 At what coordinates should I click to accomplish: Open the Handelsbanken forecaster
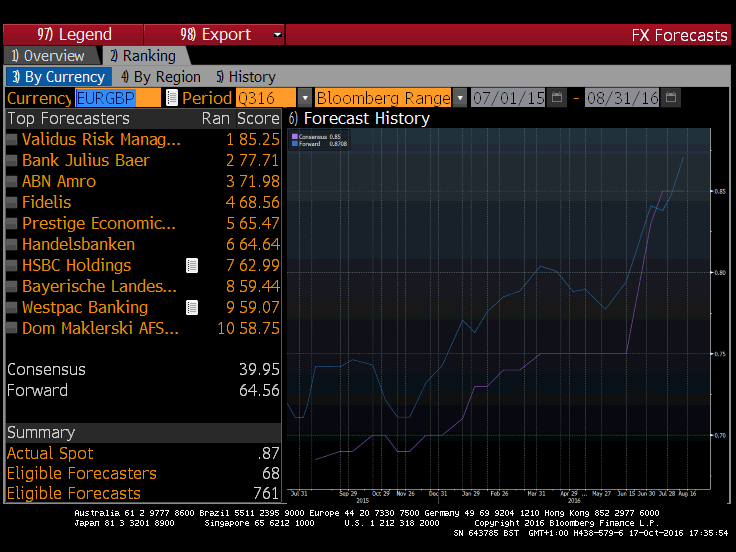point(78,245)
